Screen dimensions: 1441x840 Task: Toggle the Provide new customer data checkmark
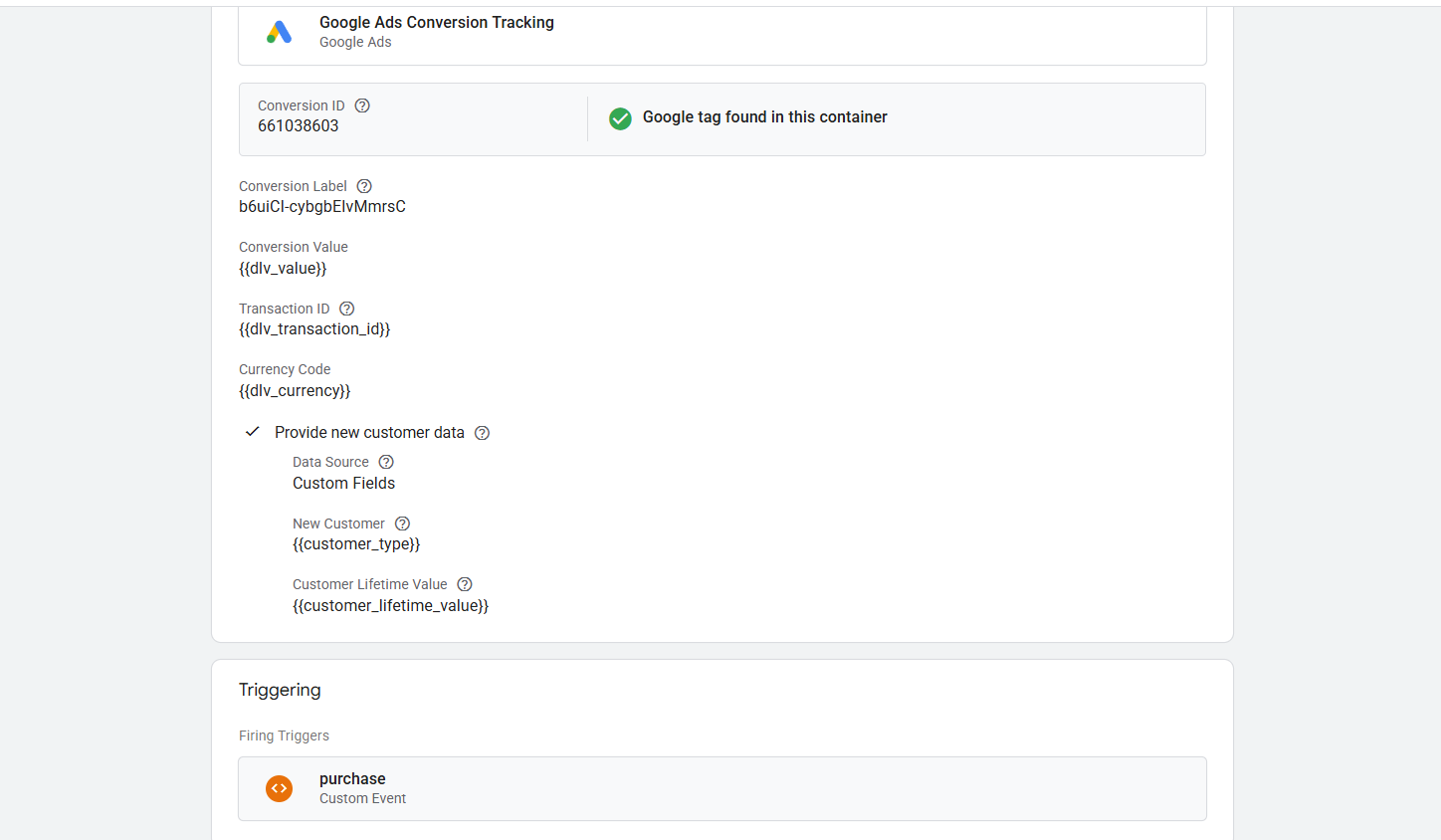253,432
